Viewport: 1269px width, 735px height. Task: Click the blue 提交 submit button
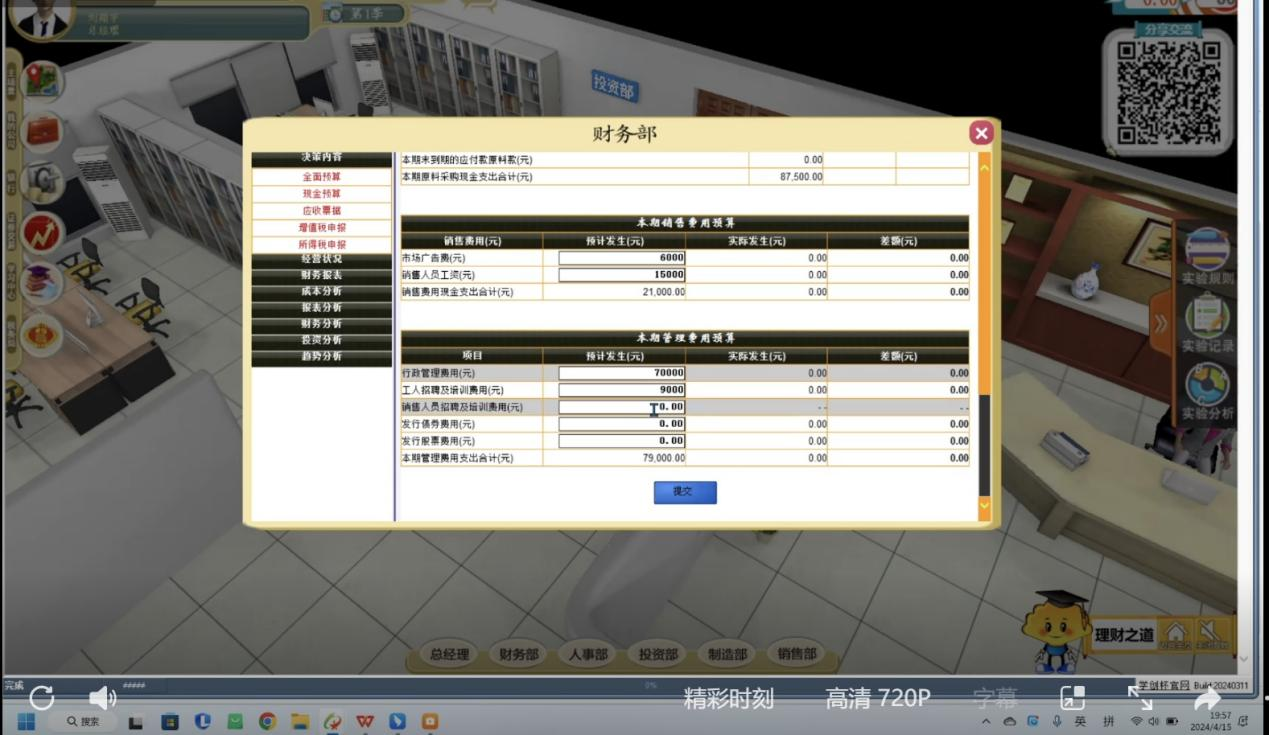pyautogui.click(x=685, y=492)
